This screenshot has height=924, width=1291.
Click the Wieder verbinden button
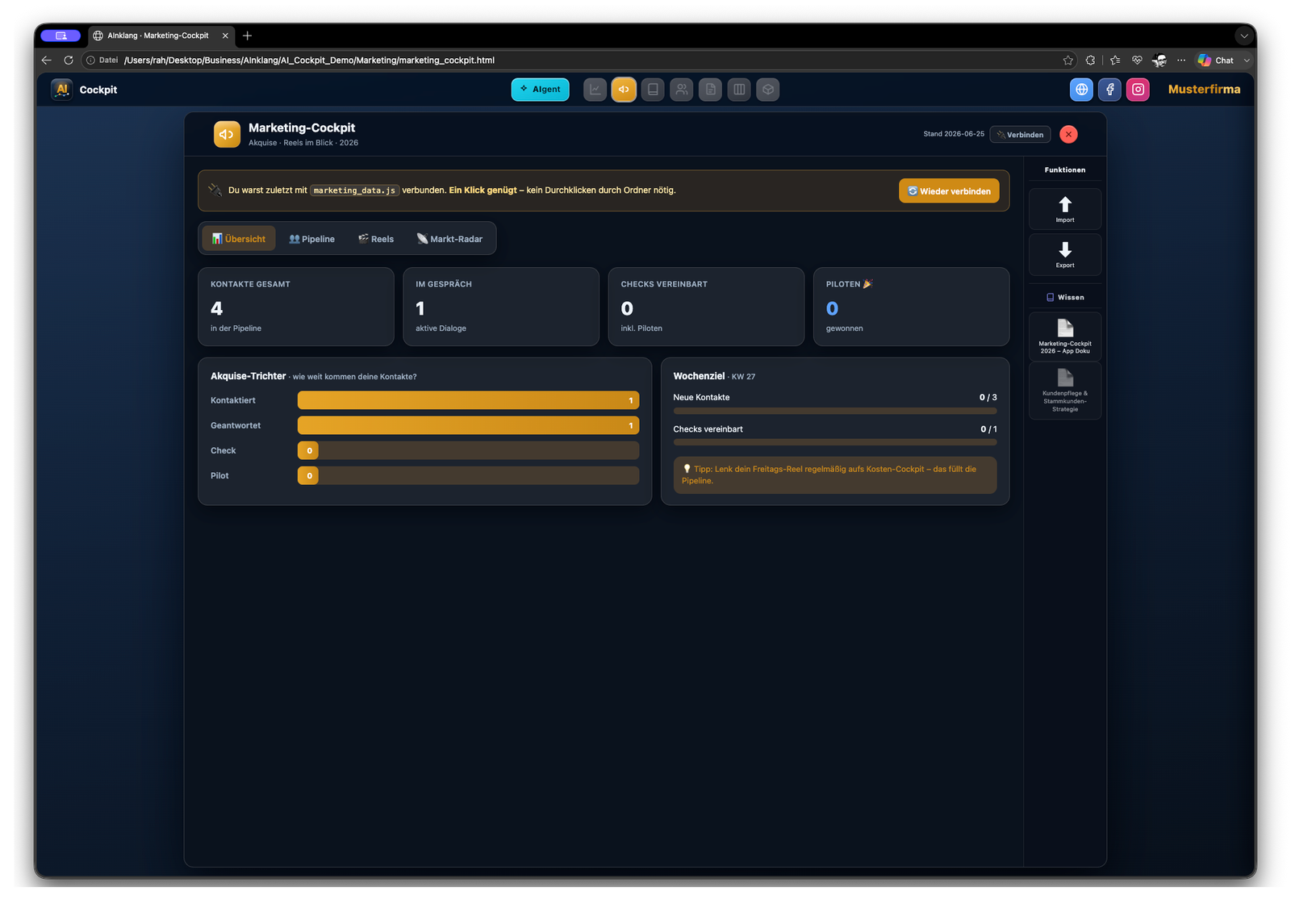(x=949, y=191)
